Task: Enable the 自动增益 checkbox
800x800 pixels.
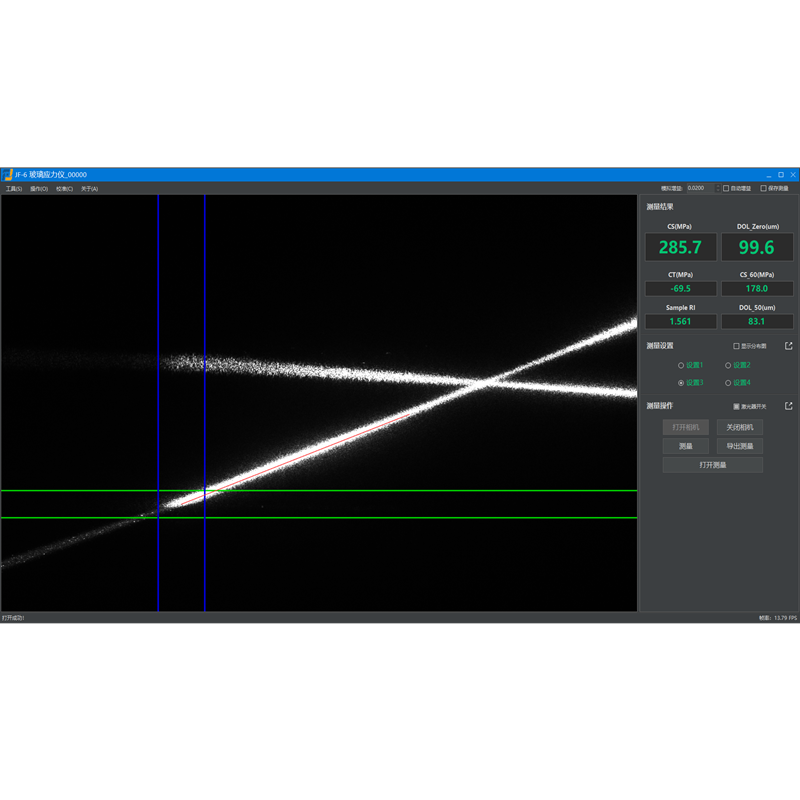Action: 726,188
